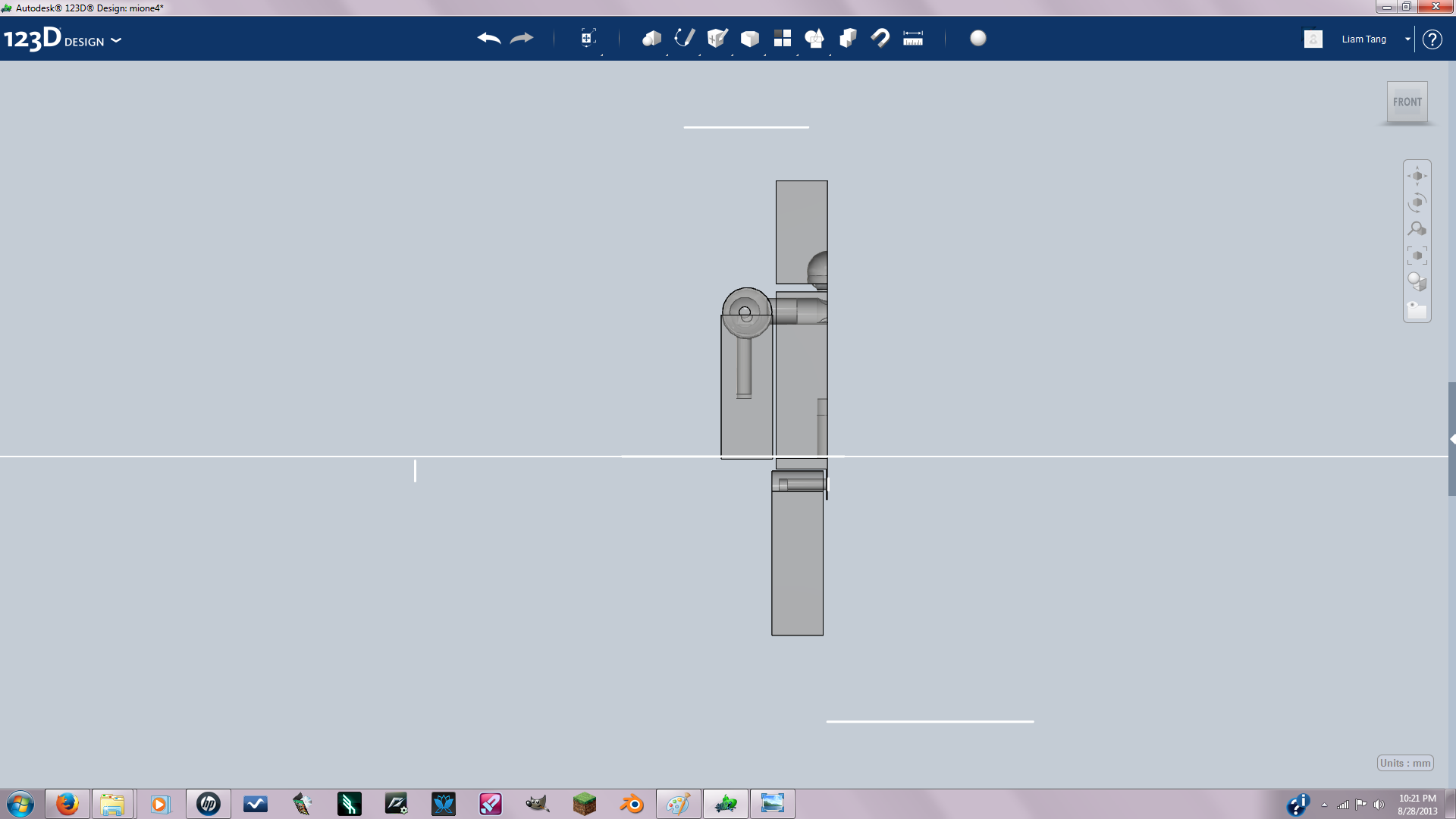This screenshot has width=1456, height=819.
Task: Toggle perspective/orthographic view icon
Action: coord(1417,282)
